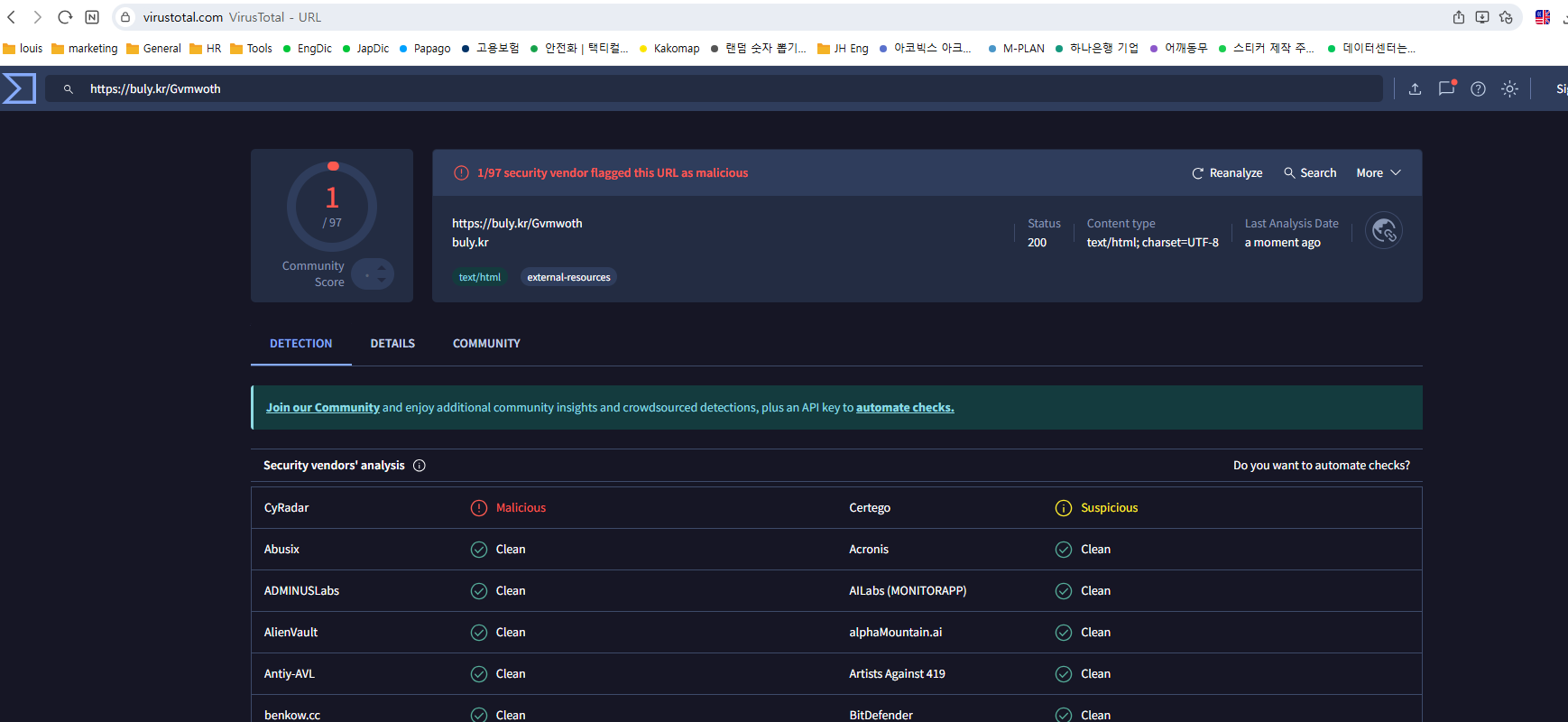Click the detection score circle 1/97
The width and height of the screenshot is (1568, 722).
[332, 207]
